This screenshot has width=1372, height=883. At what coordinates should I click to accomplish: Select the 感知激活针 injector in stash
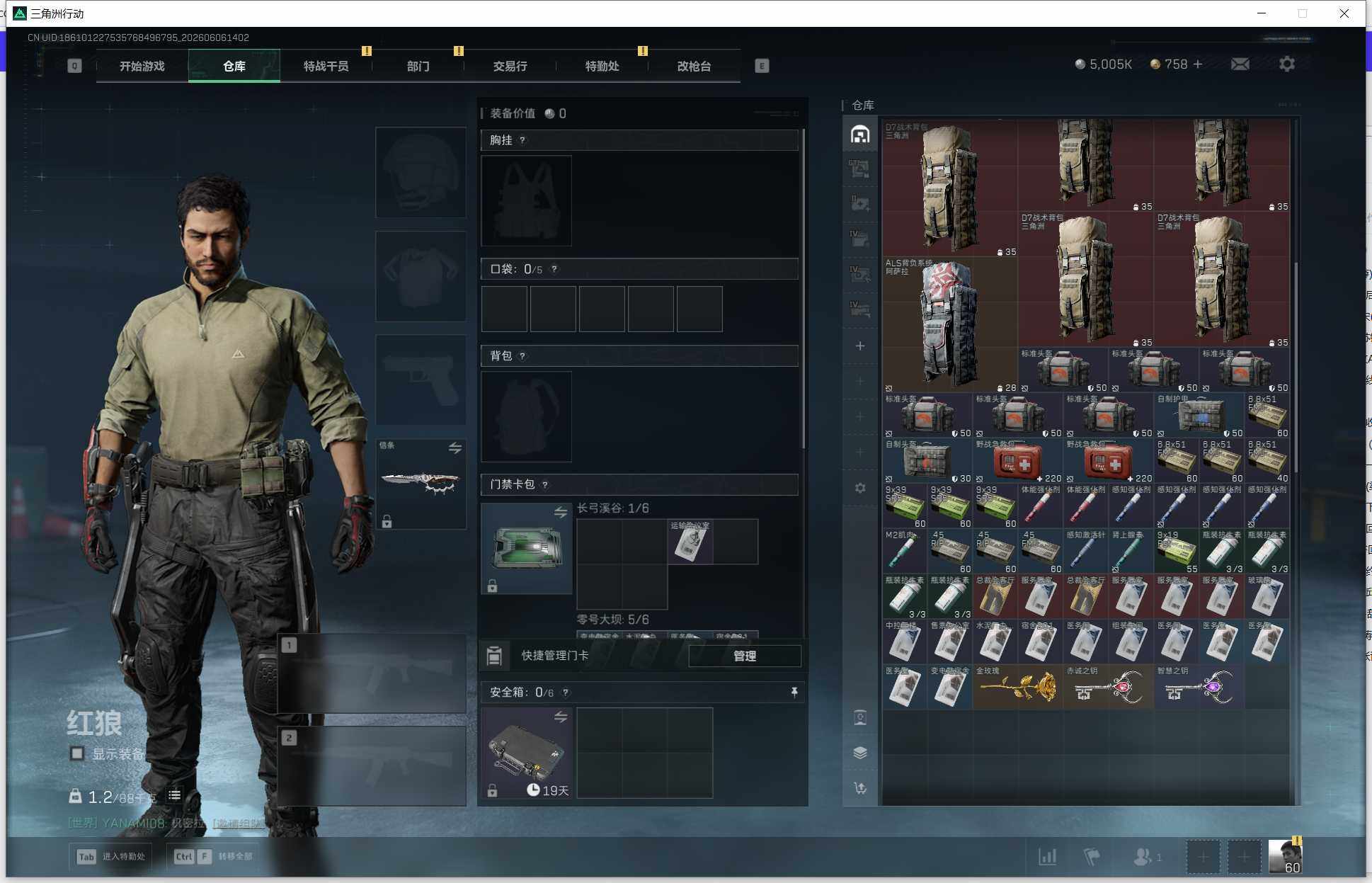coord(1086,552)
